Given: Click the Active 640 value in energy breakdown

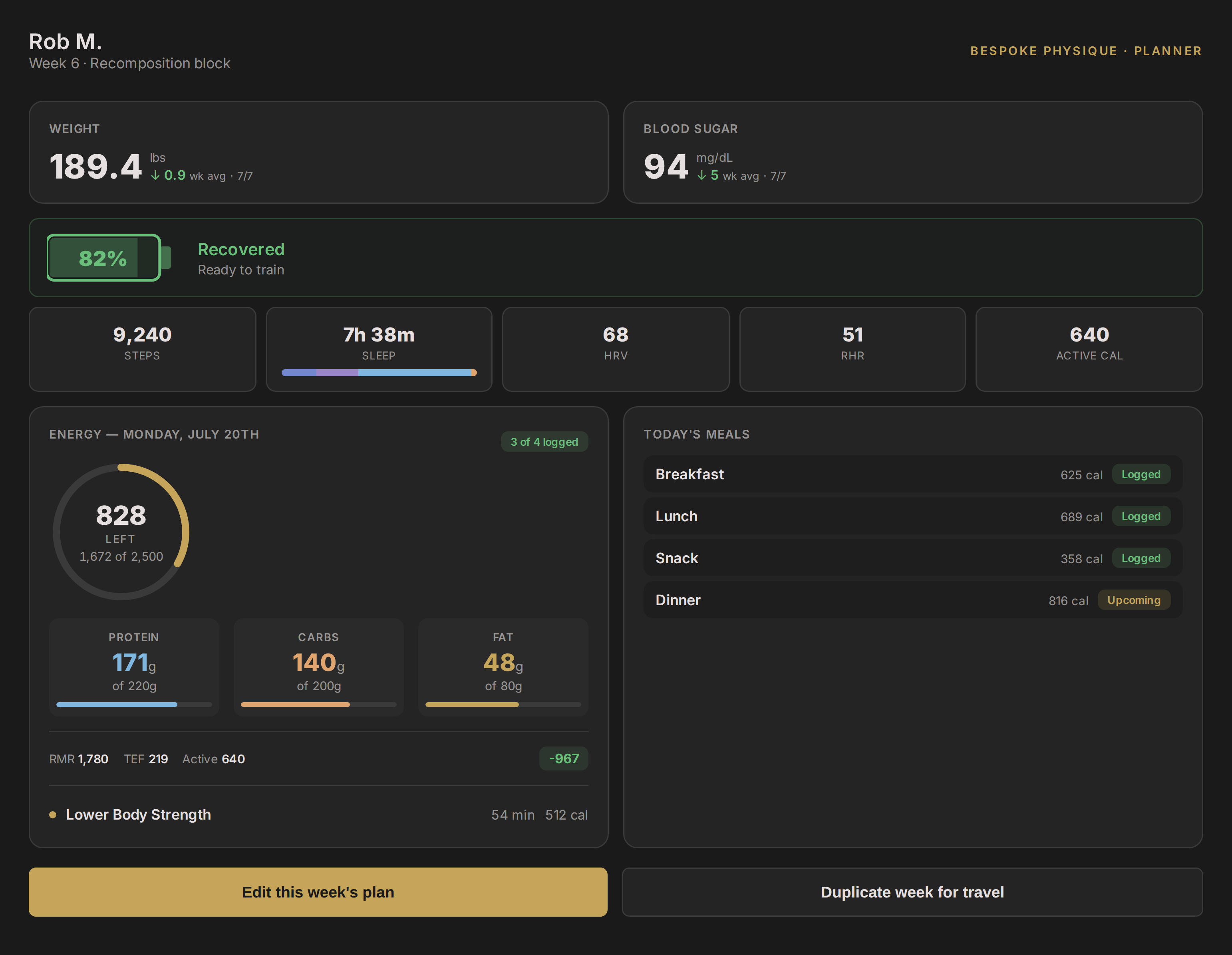Looking at the screenshot, I should 213,759.
